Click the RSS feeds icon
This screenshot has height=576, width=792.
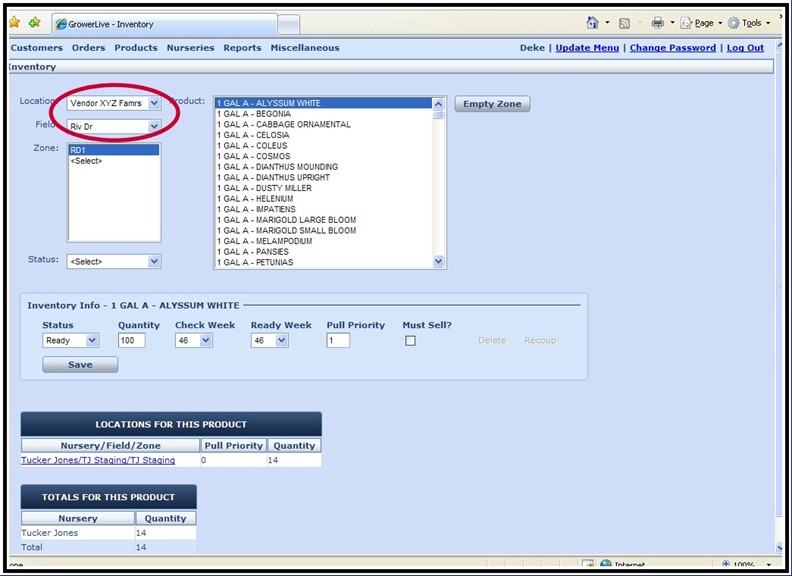[625, 23]
